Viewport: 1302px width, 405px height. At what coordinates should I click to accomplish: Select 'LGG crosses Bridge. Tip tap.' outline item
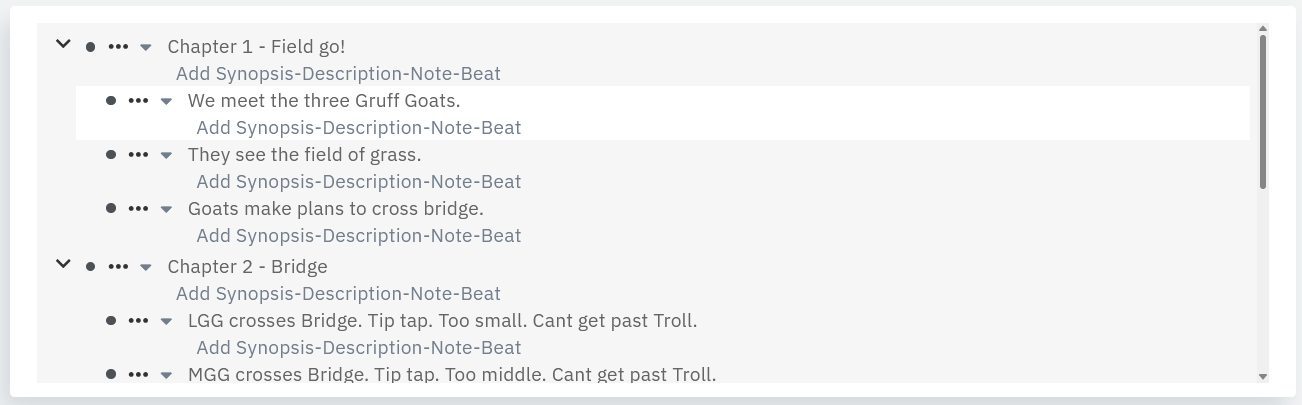click(442, 321)
